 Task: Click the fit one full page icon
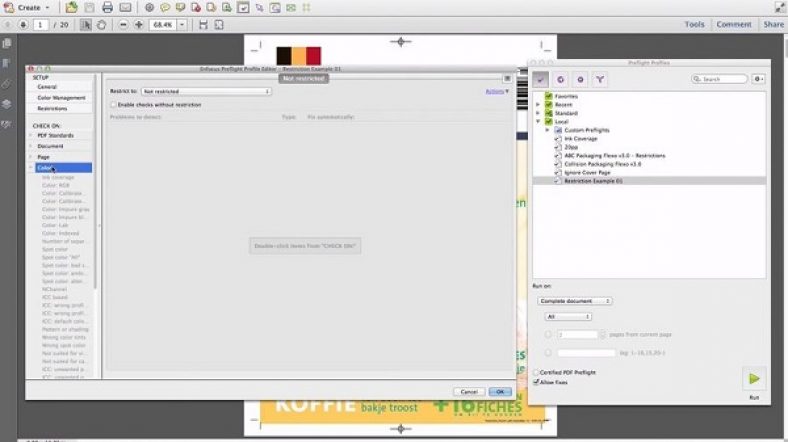(x=219, y=24)
